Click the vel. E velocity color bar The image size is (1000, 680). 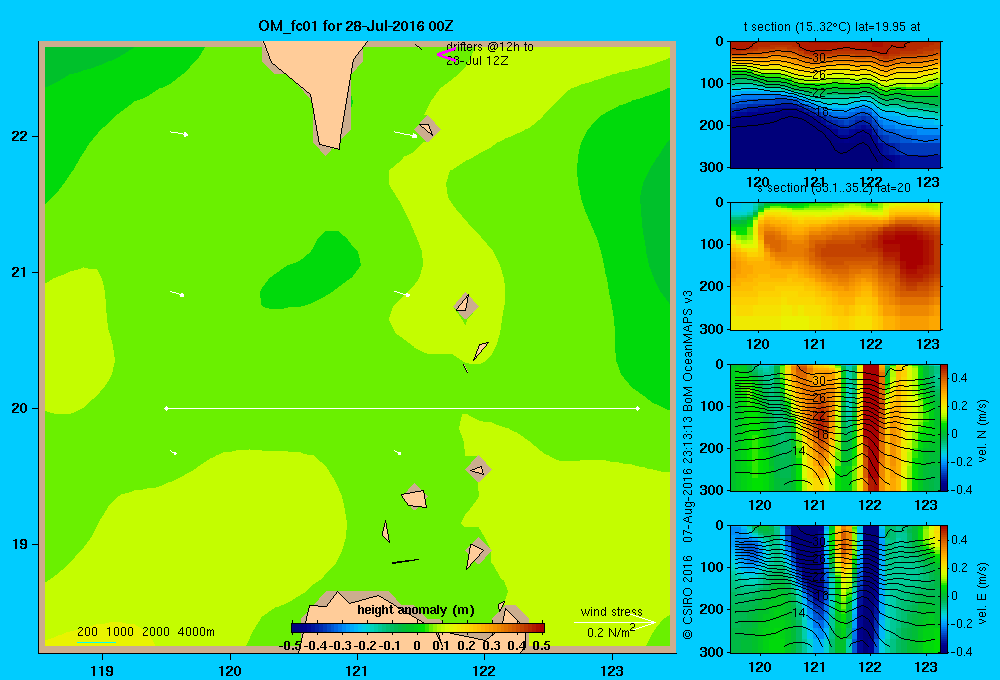pyautogui.click(x=944, y=589)
